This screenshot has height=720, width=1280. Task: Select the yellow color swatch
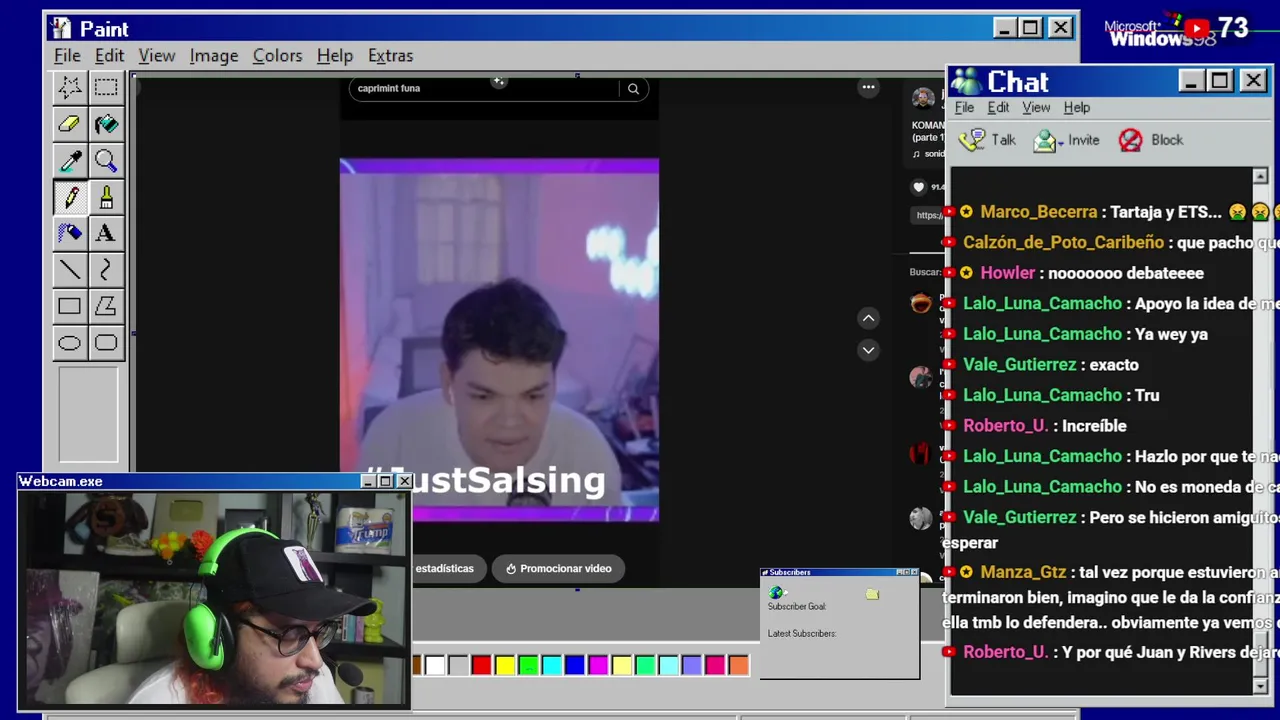pos(505,665)
